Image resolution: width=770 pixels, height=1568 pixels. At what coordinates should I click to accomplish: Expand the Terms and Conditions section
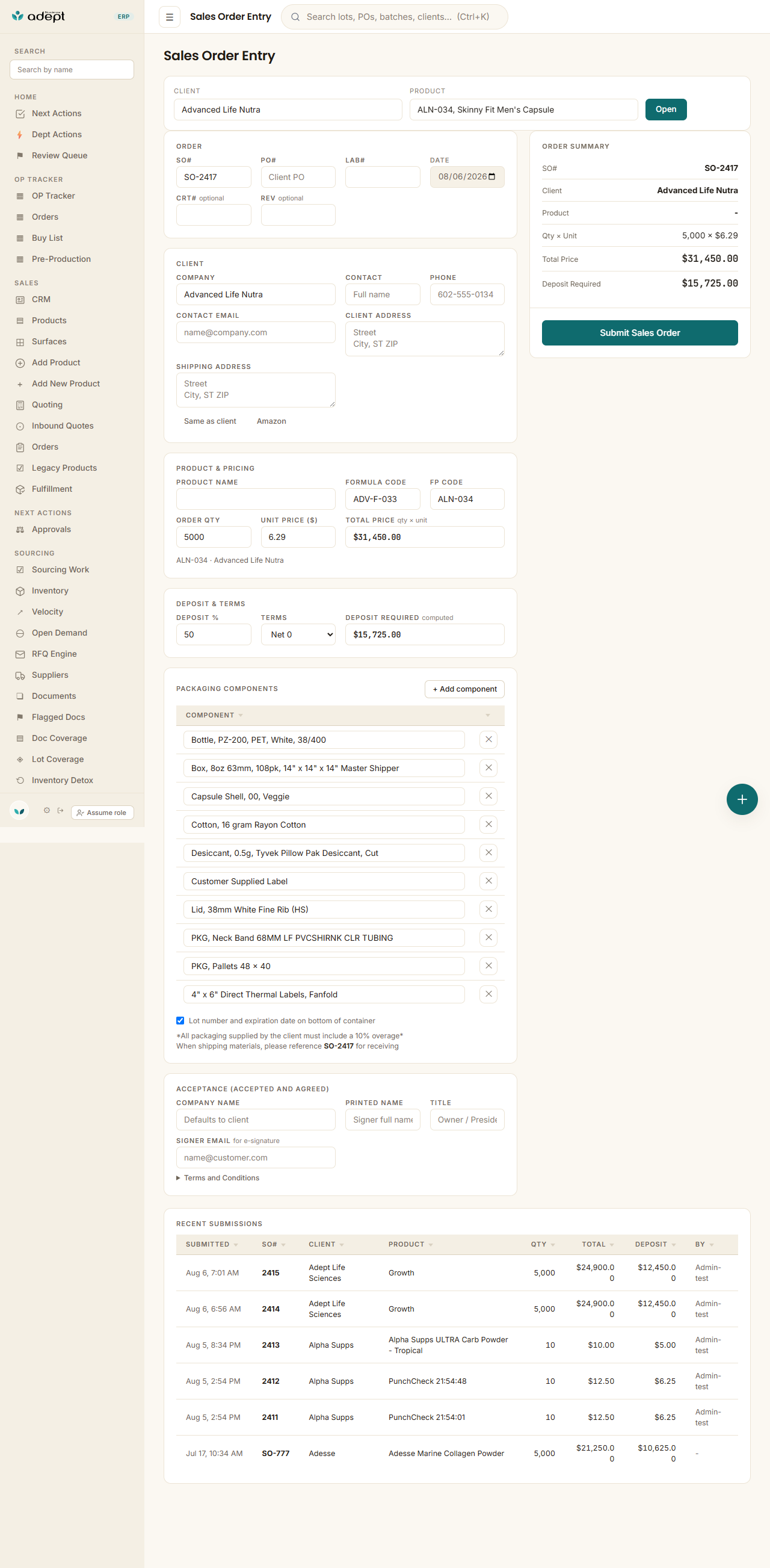[x=218, y=1178]
